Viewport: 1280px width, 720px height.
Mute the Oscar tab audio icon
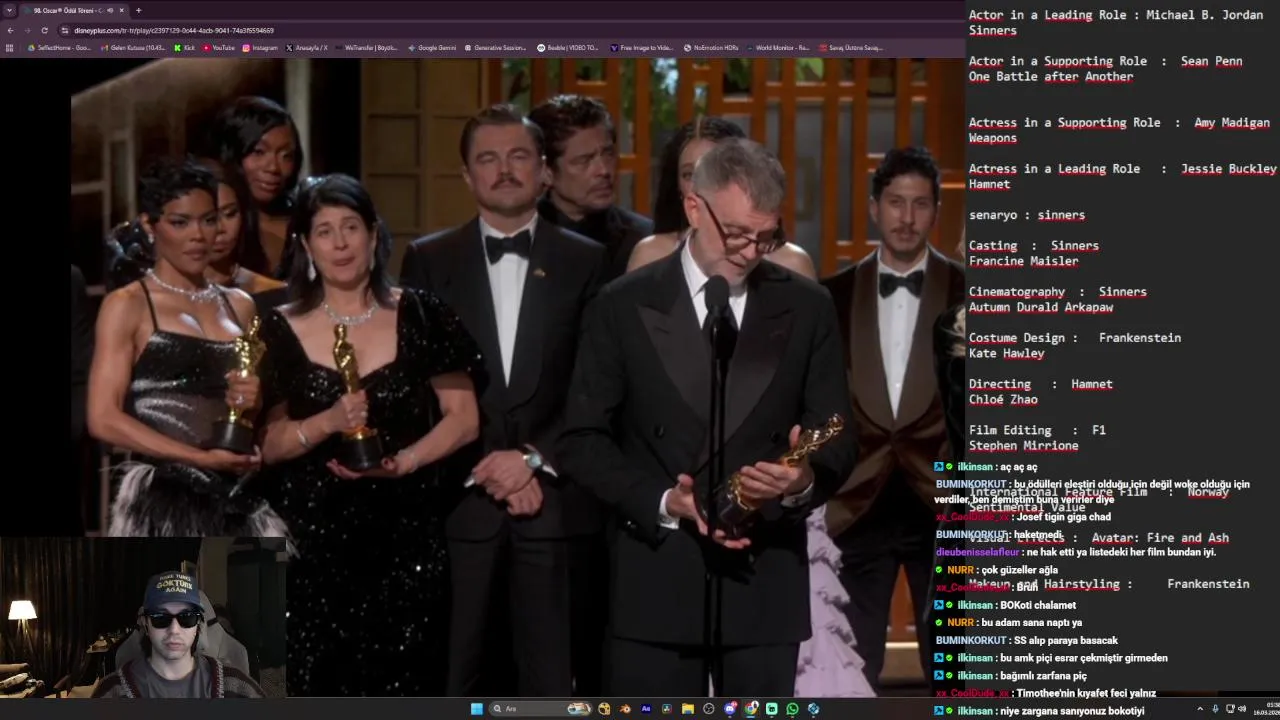pos(110,10)
